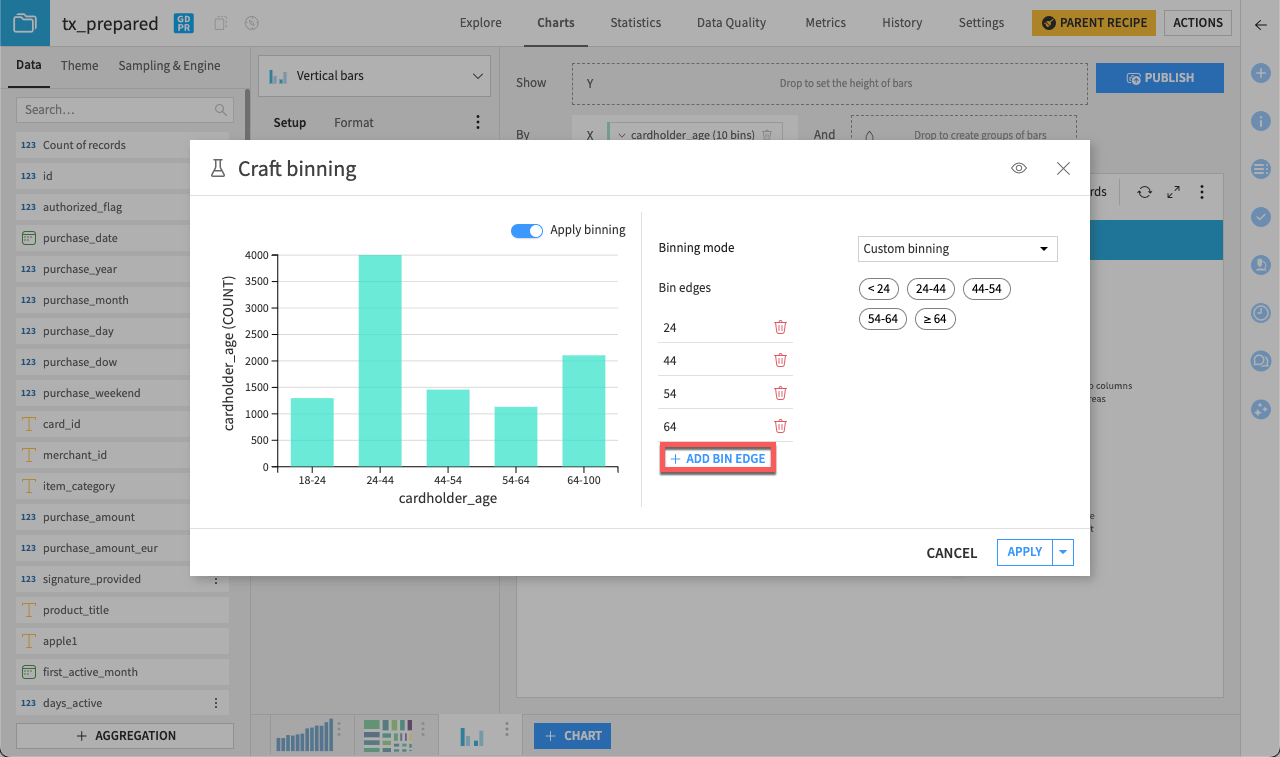Select the '44-54' bin chip
This screenshot has width=1280, height=757.
986,289
